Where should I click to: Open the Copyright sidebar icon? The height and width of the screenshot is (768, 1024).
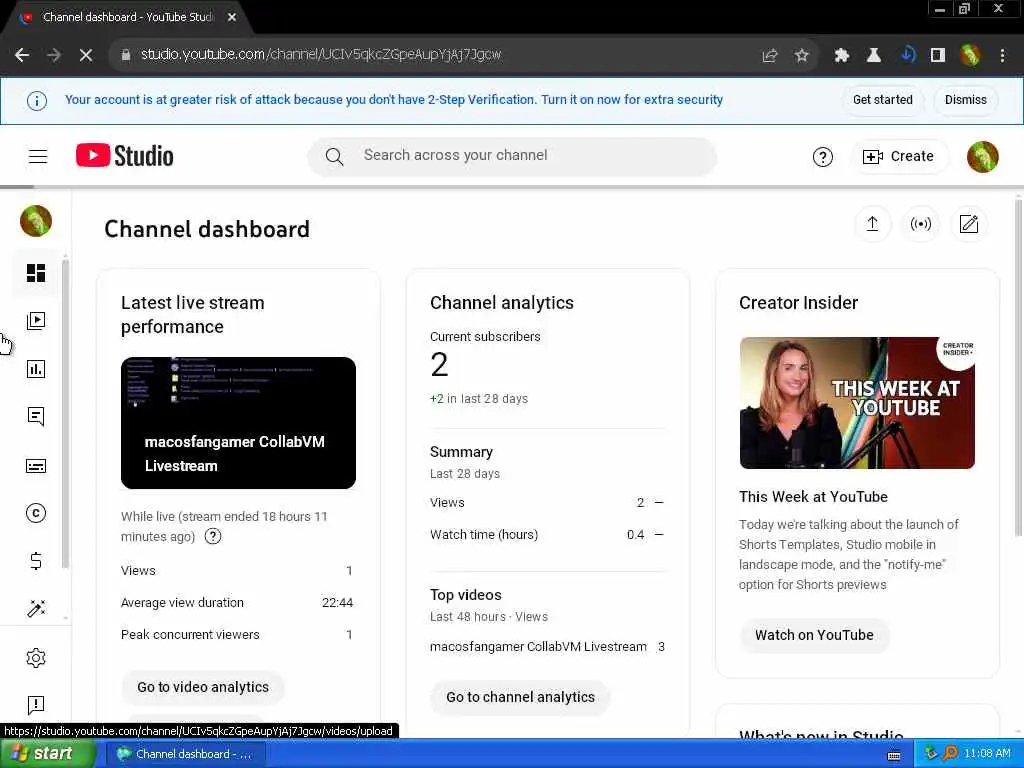coord(36,513)
